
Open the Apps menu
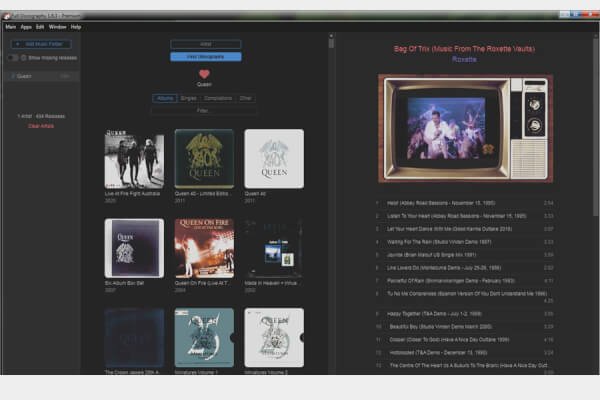[26, 27]
